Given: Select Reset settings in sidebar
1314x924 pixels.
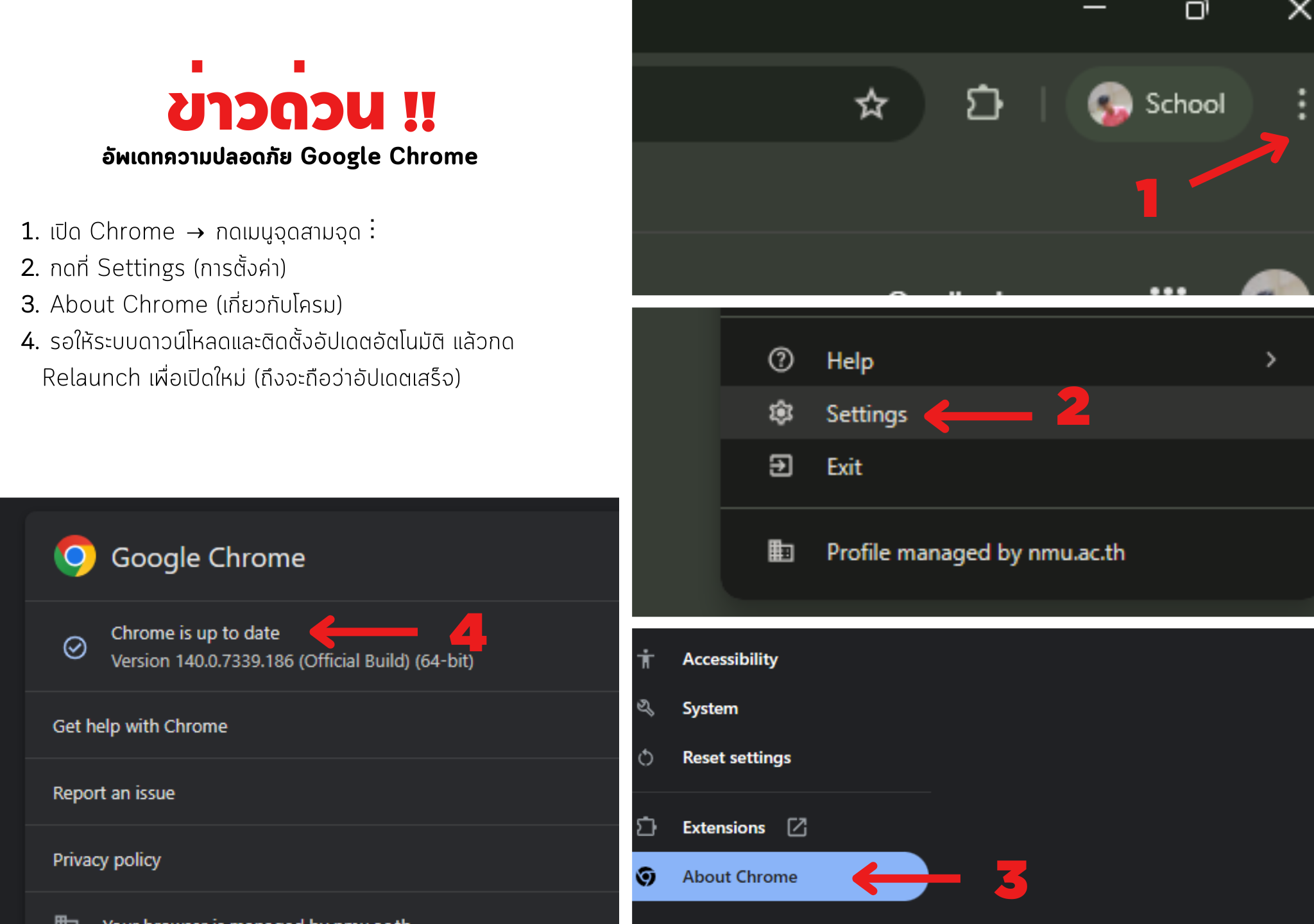Looking at the screenshot, I should coord(737,758).
